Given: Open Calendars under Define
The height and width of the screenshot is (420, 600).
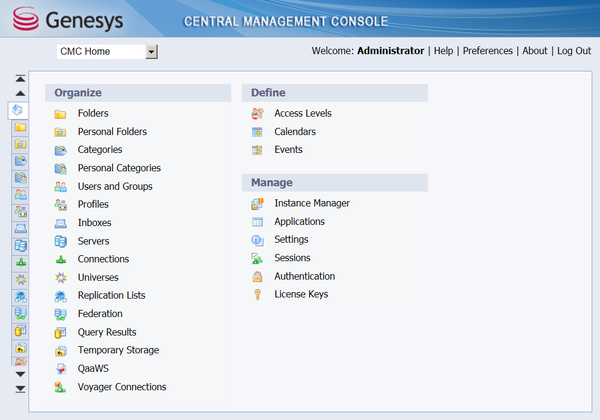Looking at the screenshot, I should 295,132.
